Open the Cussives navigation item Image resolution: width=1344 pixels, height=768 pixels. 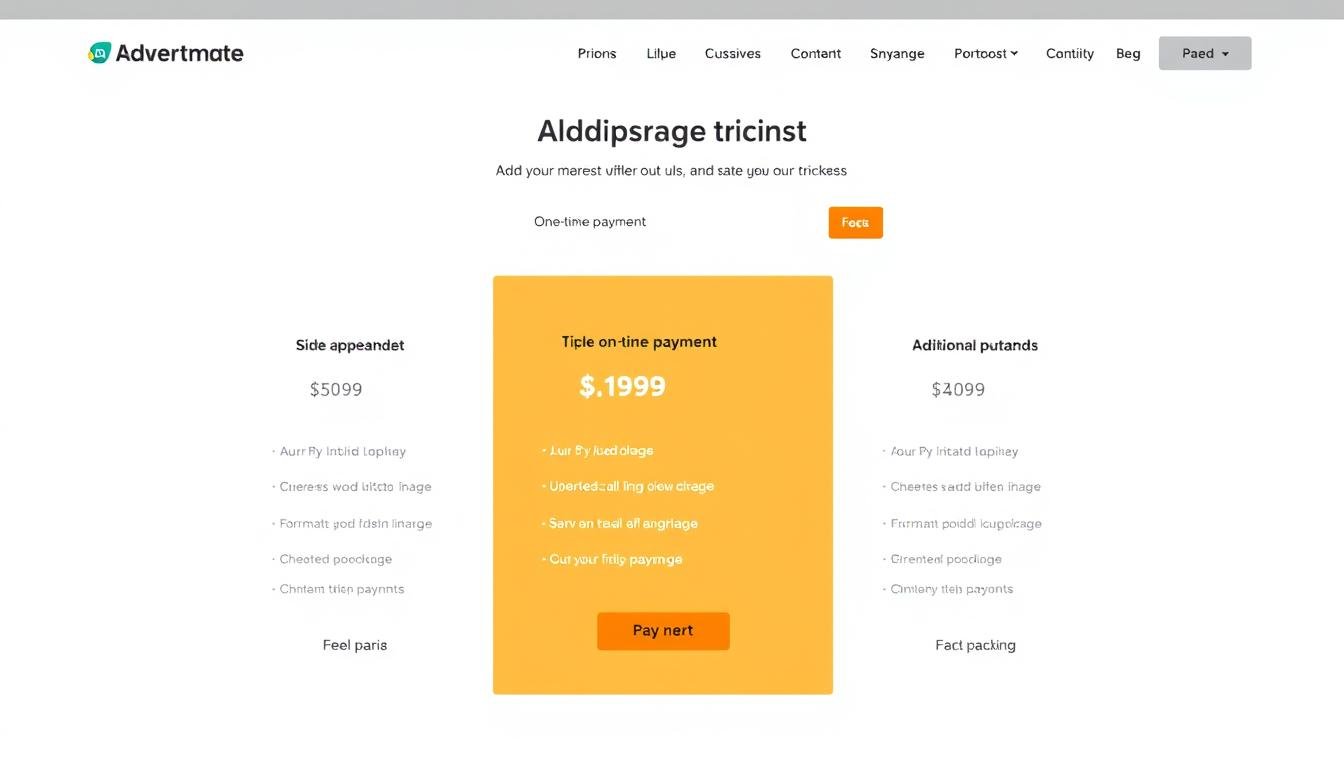point(733,54)
